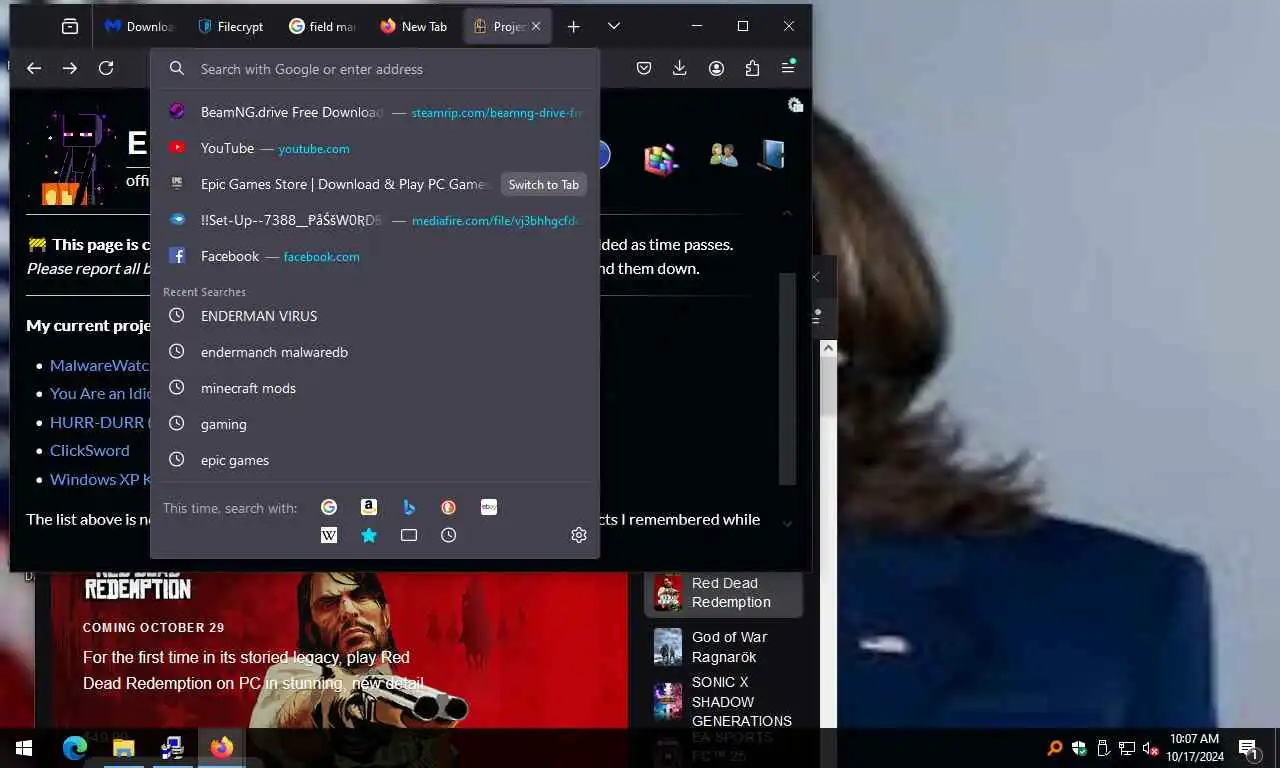Search history using the clock icon
The width and height of the screenshot is (1280, 768).
449,535
